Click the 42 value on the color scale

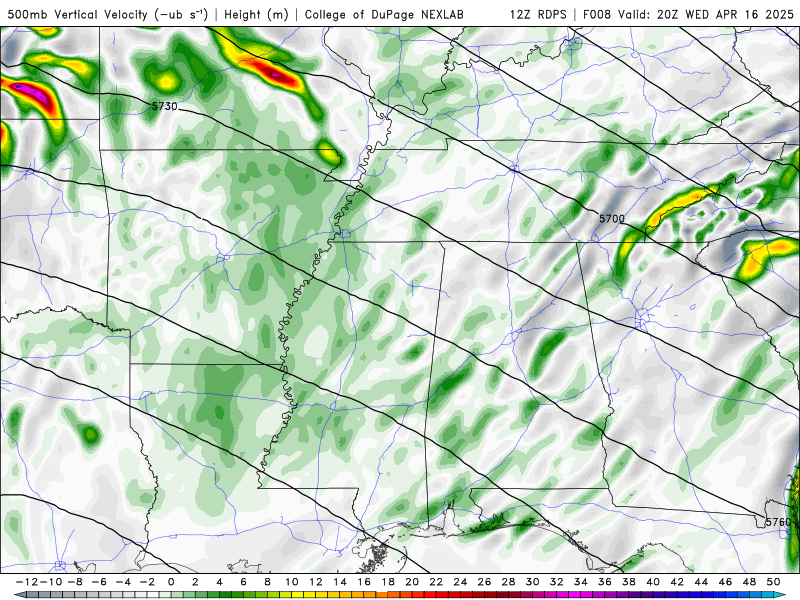pyautogui.click(x=677, y=582)
